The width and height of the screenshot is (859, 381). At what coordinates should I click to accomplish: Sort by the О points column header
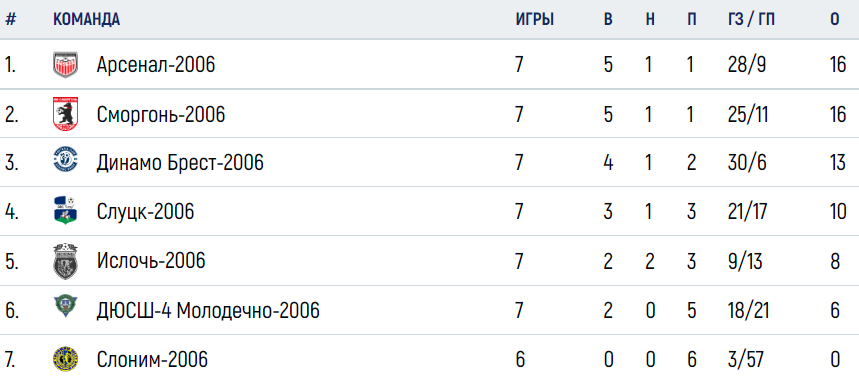834,20
